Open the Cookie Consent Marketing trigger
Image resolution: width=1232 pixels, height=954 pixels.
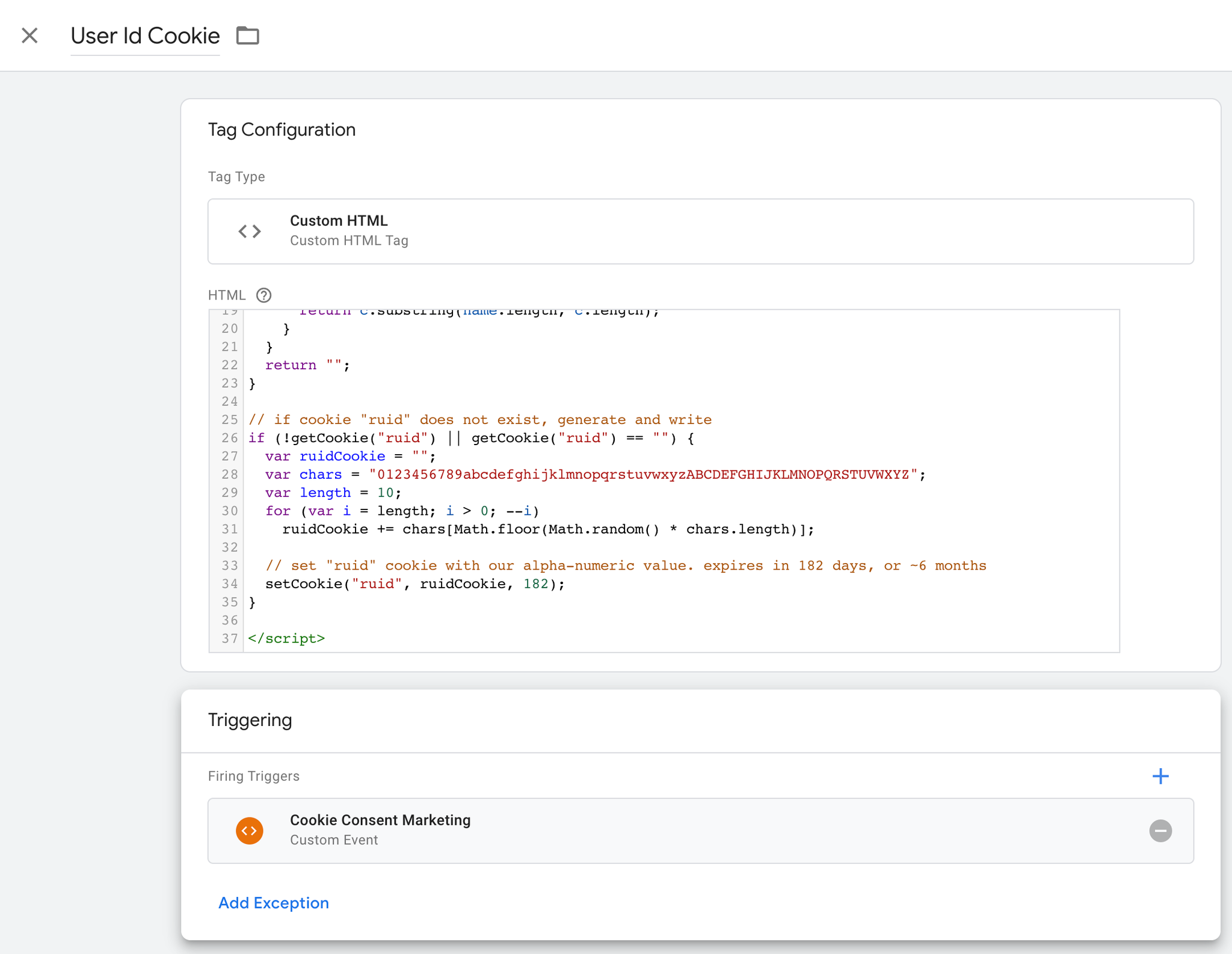700,831
